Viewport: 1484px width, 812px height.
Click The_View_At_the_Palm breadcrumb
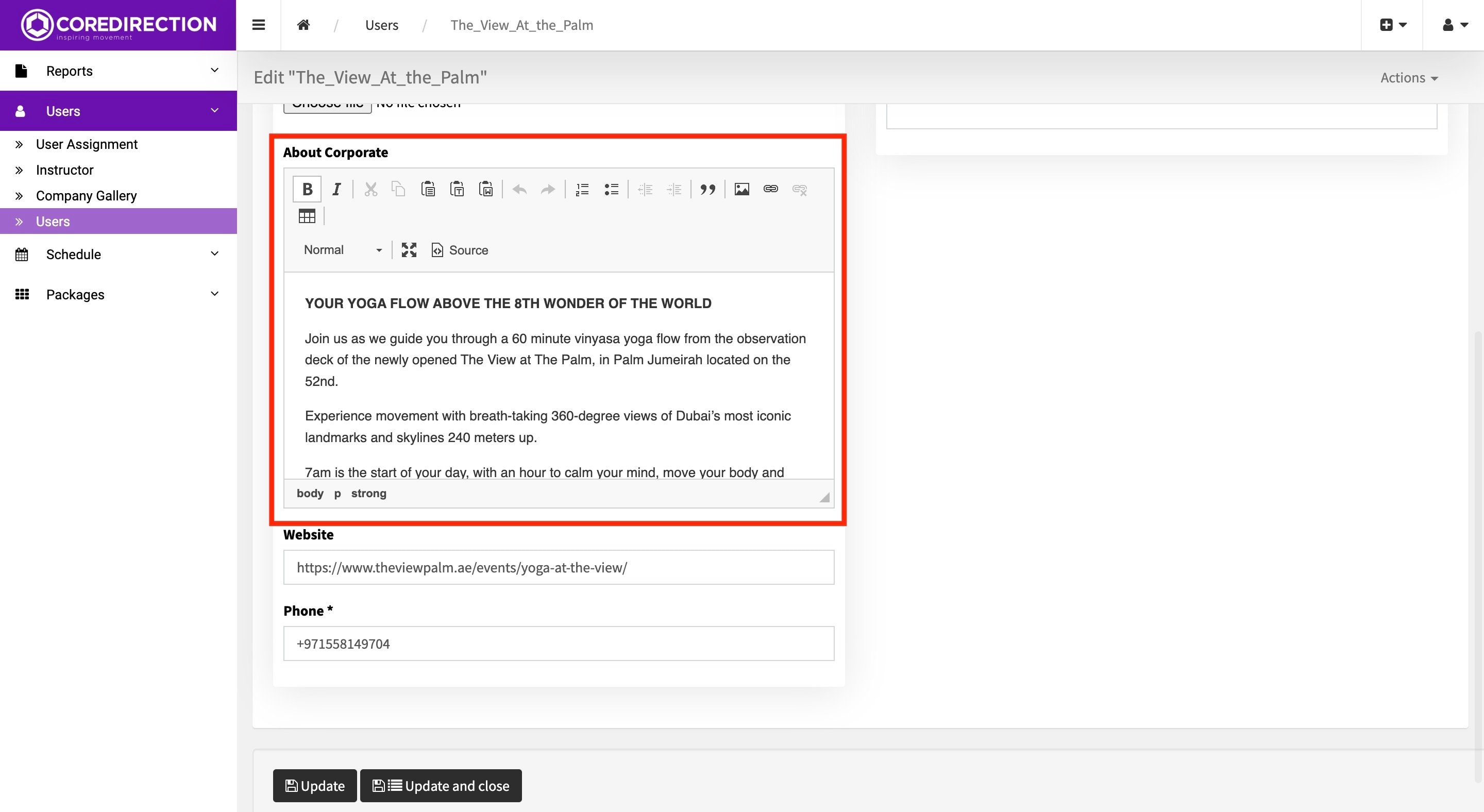pos(521,25)
